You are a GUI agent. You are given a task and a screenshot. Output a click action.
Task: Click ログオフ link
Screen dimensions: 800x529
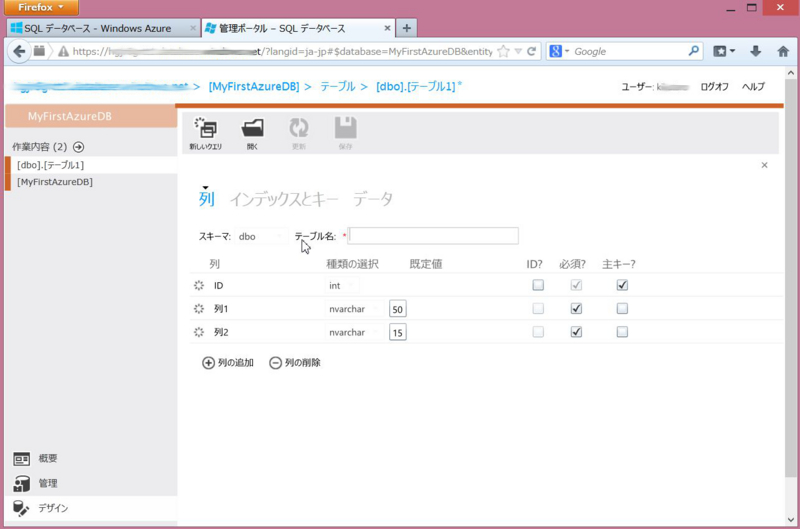tap(714, 87)
